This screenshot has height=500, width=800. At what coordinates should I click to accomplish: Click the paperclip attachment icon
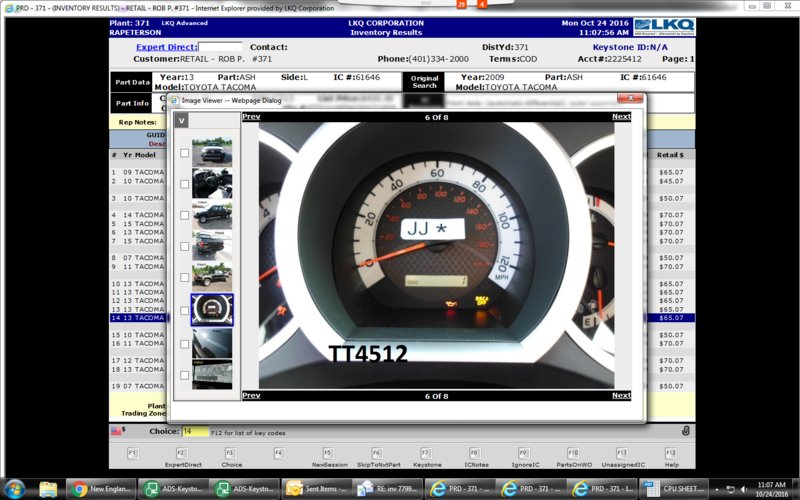point(686,431)
